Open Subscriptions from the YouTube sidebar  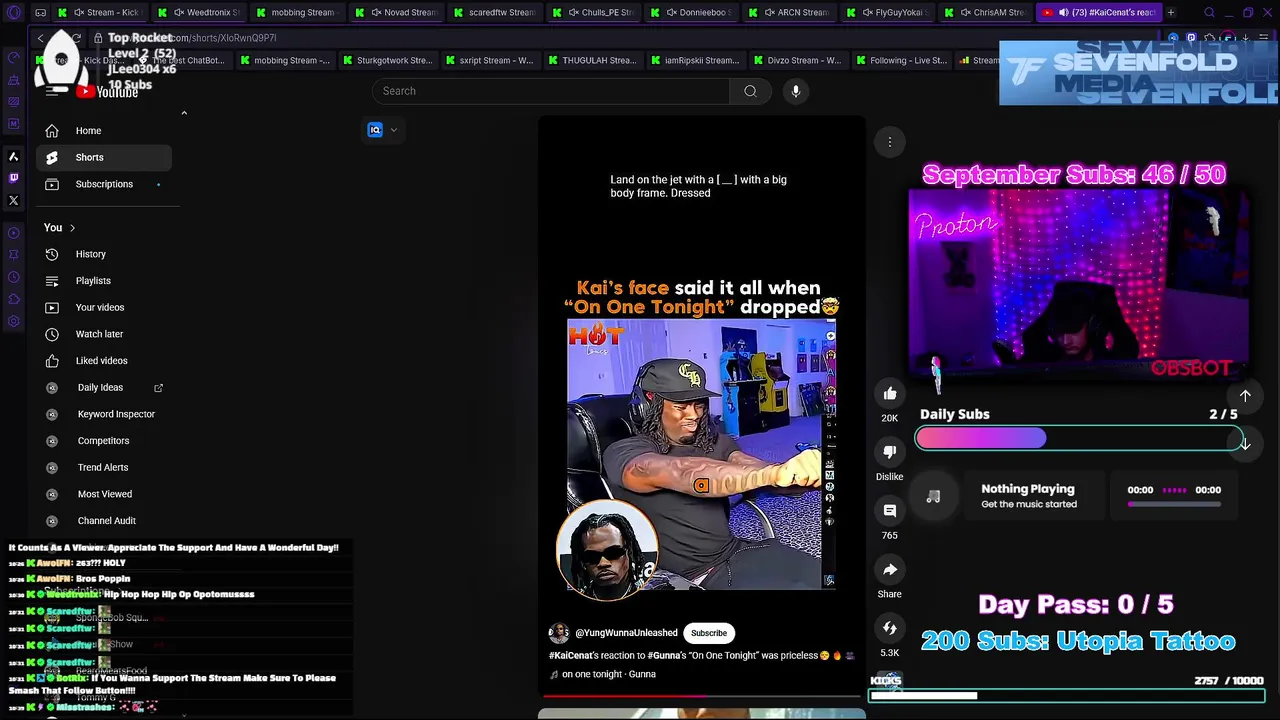pyautogui.click(x=104, y=184)
